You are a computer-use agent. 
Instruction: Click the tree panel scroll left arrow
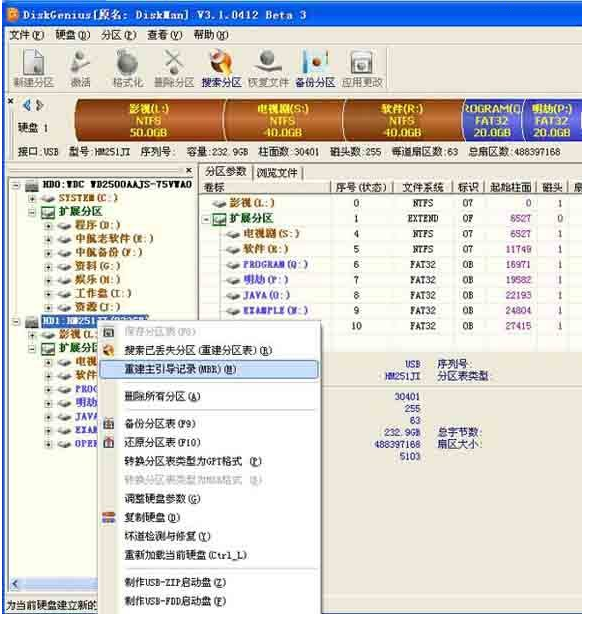tap(15, 584)
